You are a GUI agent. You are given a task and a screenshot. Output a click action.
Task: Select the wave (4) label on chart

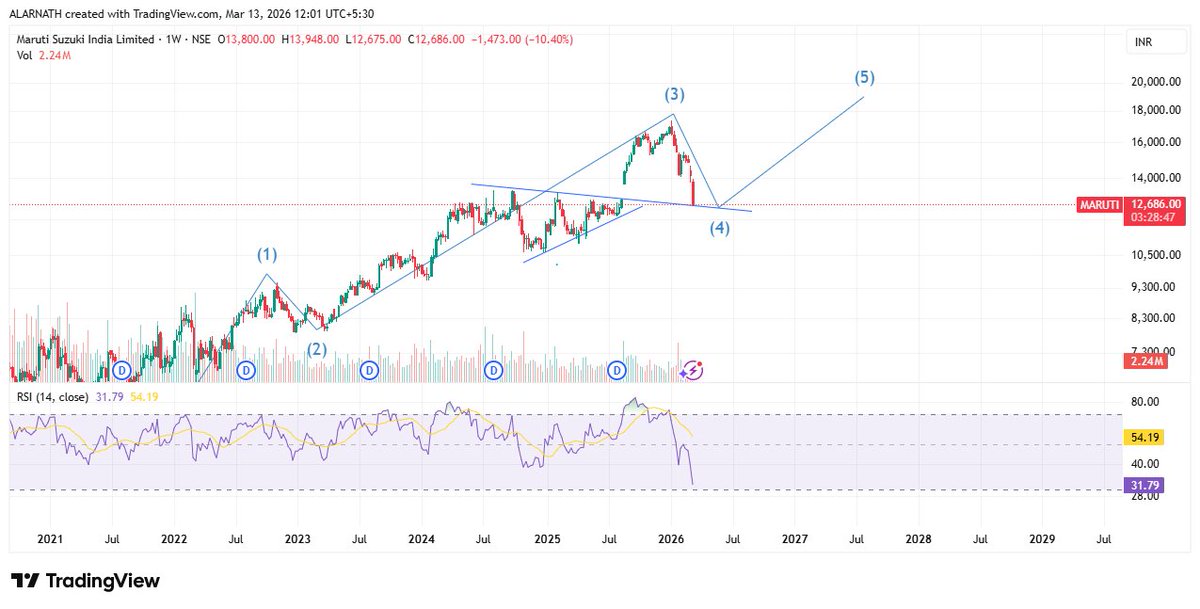pos(719,228)
